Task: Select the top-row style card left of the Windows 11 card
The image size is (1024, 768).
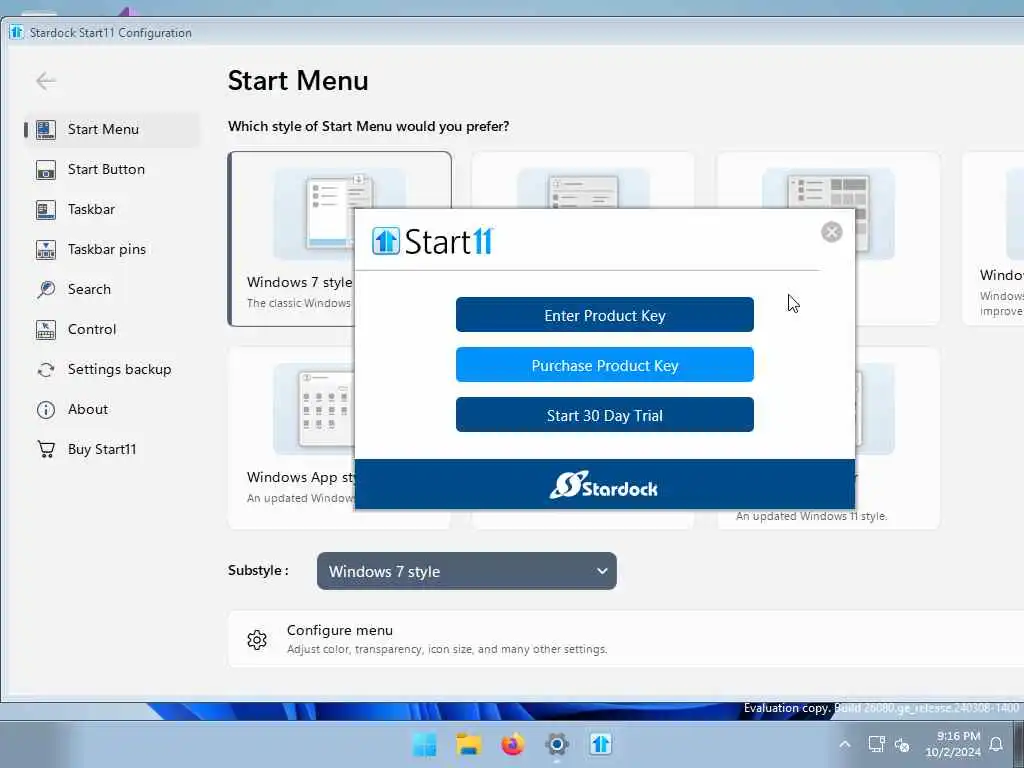Action: tap(583, 180)
